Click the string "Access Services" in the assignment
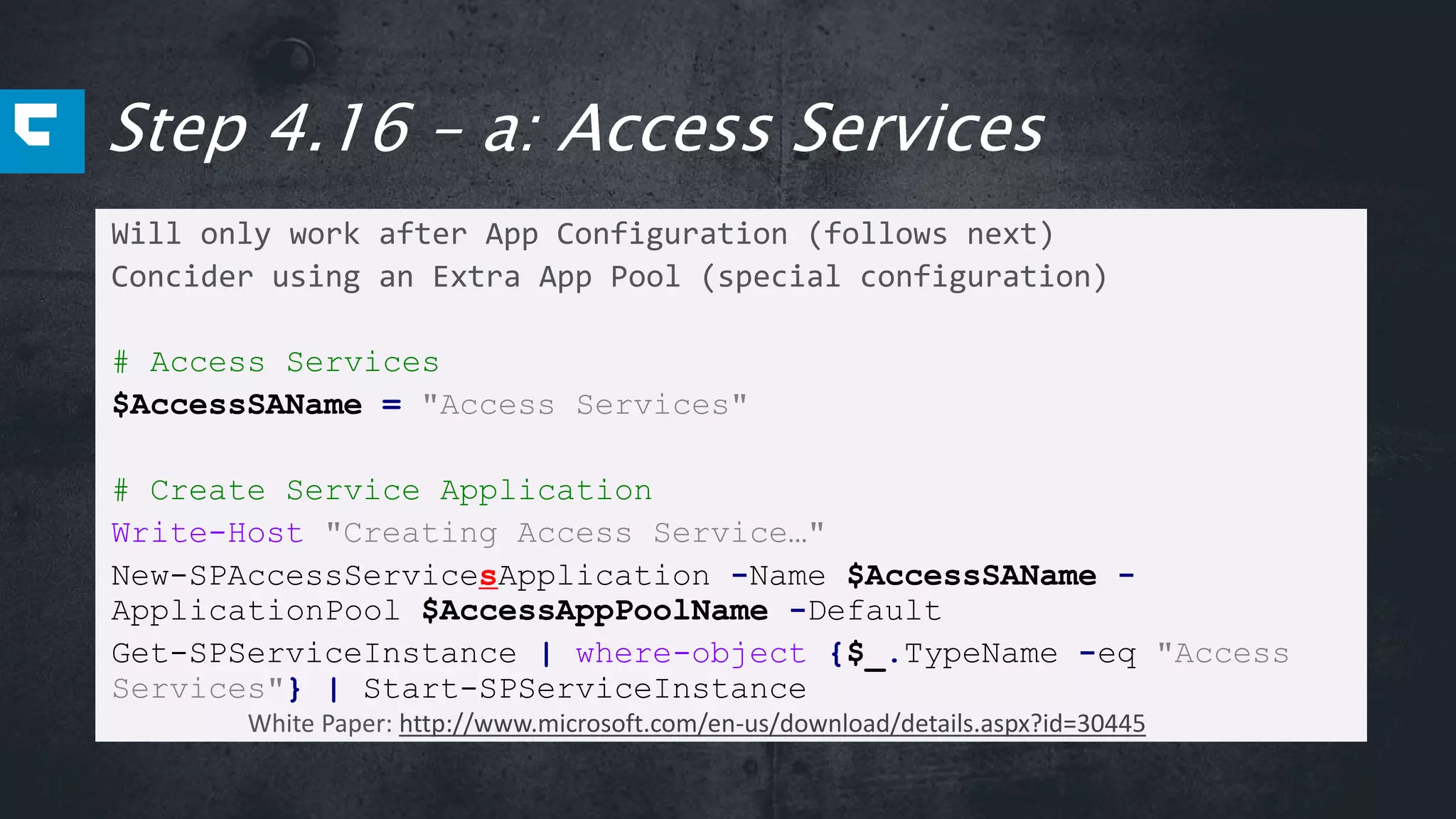The image size is (1456, 819). (x=584, y=405)
